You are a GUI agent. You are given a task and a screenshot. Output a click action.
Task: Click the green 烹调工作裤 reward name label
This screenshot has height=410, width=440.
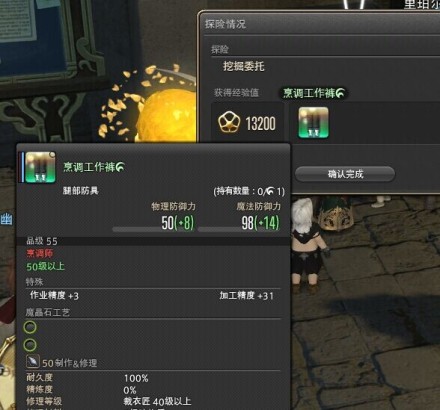313,93
